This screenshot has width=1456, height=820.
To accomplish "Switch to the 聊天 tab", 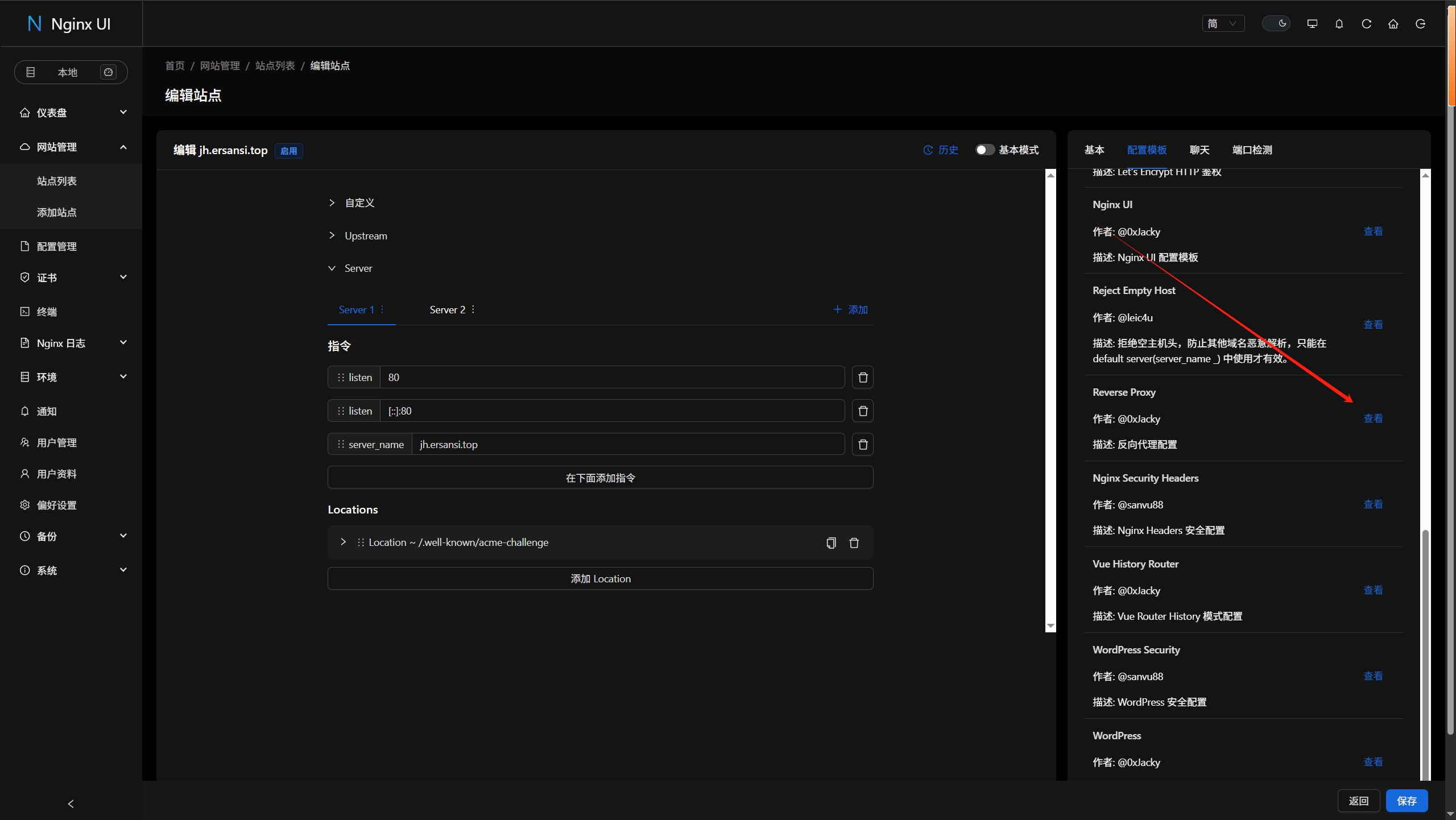I will pyautogui.click(x=1199, y=150).
